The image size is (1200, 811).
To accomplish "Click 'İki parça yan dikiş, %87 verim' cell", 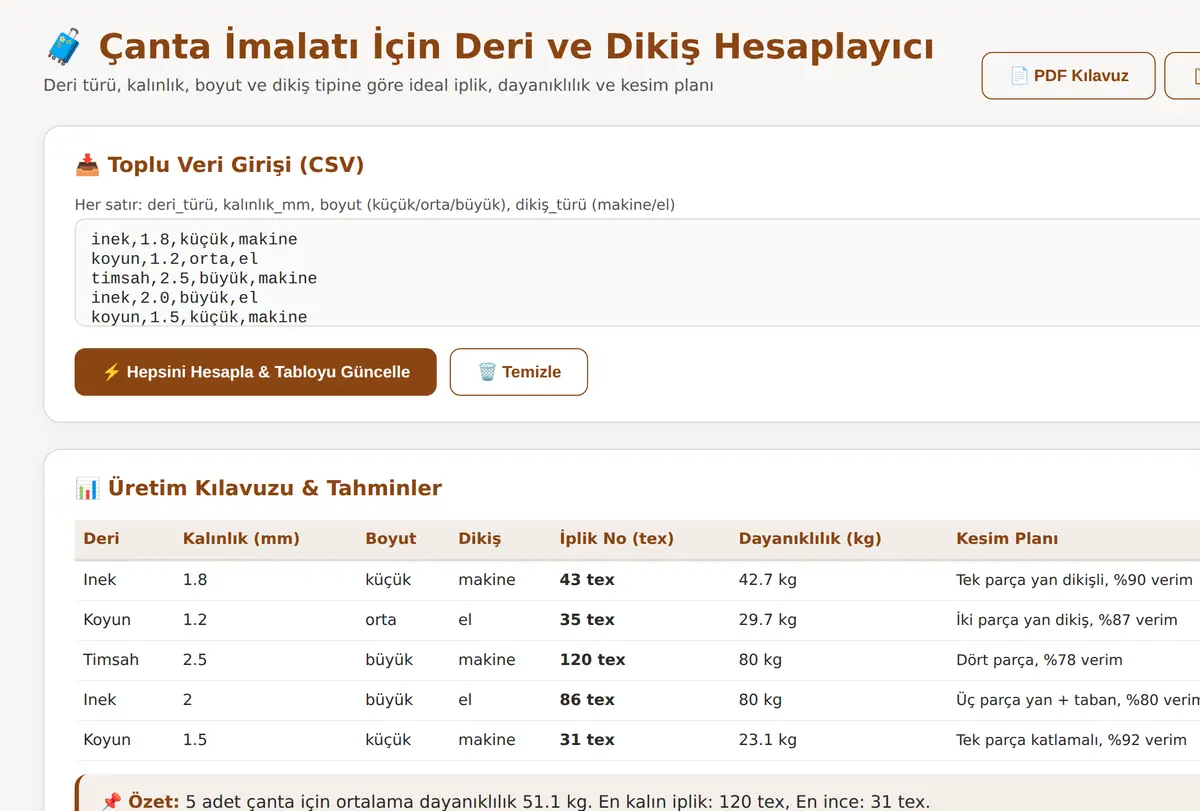I will point(1067,620).
